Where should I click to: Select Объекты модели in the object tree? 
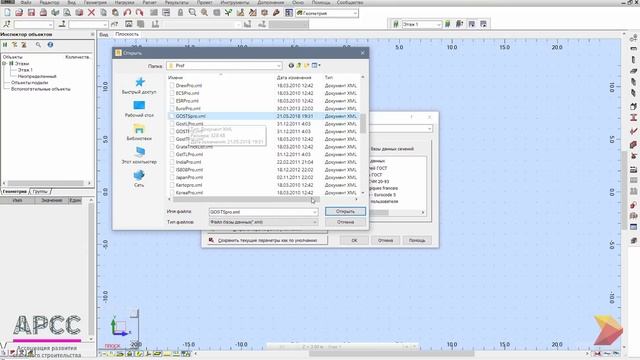click(29, 82)
